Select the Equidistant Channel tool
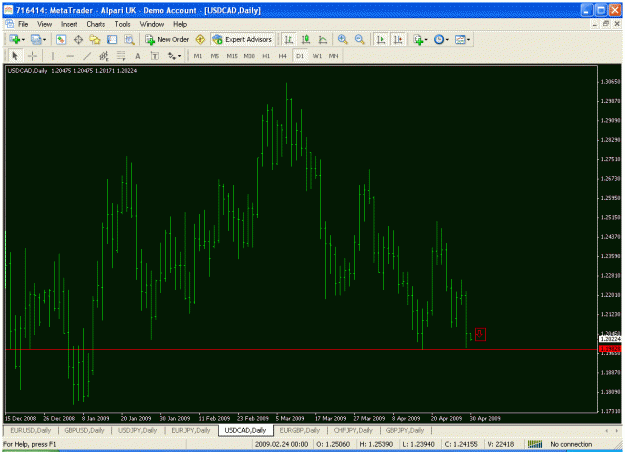The width and height of the screenshot is (625, 452). (x=104, y=56)
